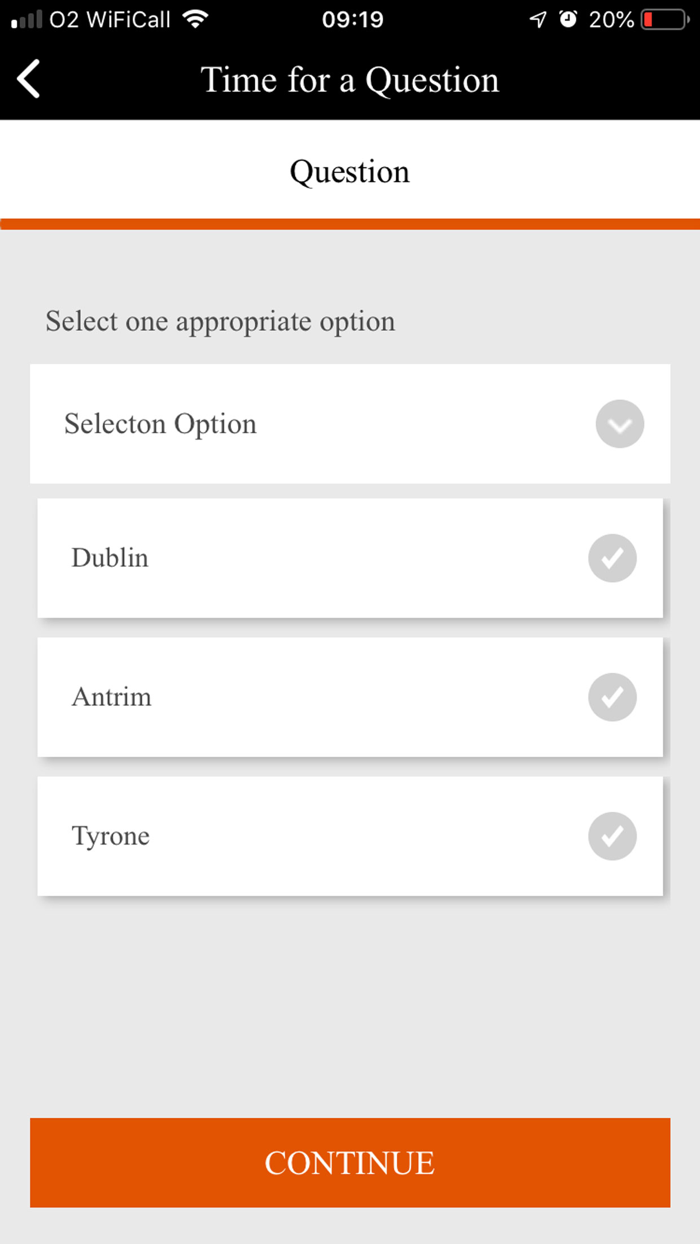Choose the Tyrone option label
The image size is (700, 1244).
coord(111,836)
